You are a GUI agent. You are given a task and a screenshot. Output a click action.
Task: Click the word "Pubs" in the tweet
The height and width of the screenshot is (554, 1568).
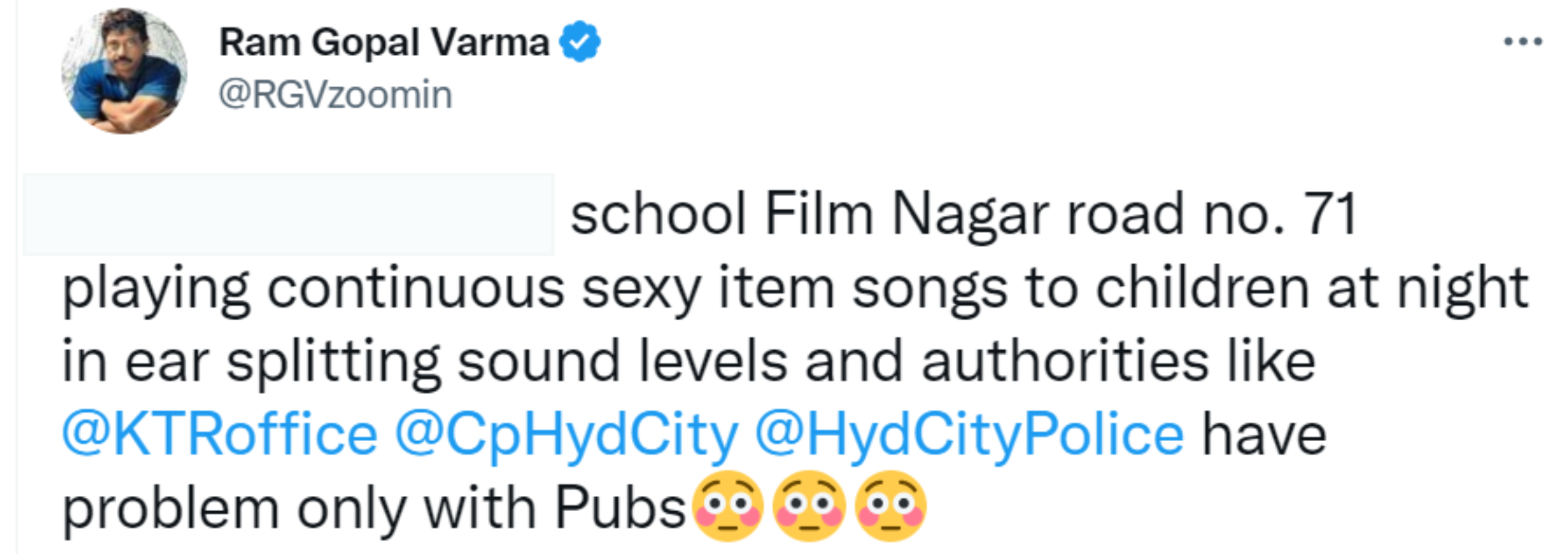(619, 508)
